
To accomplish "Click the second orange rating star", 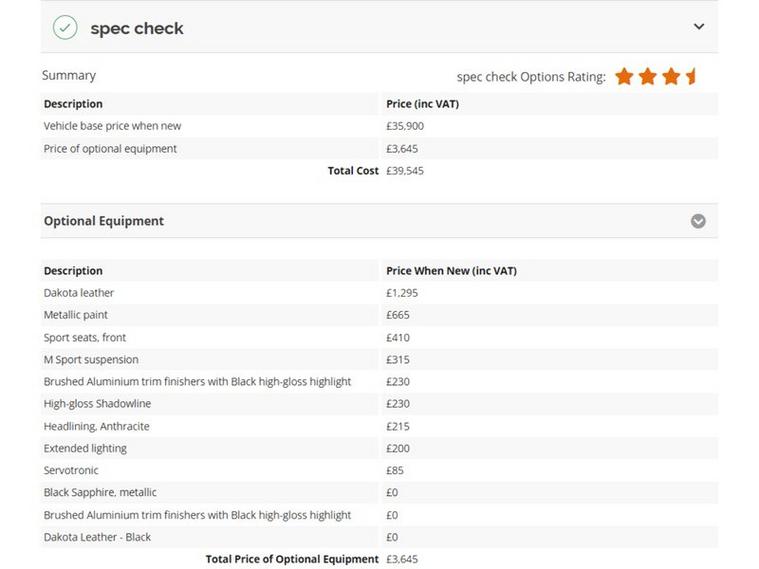I will 647,76.
